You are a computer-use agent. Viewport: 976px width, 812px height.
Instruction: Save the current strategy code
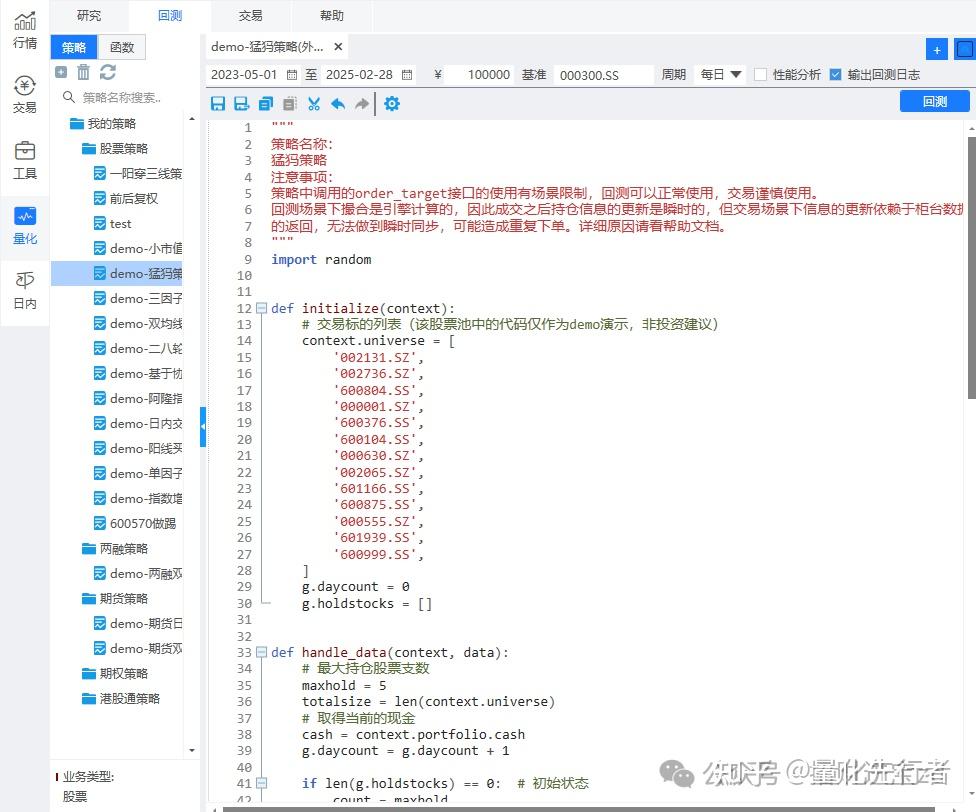[218, 103]
